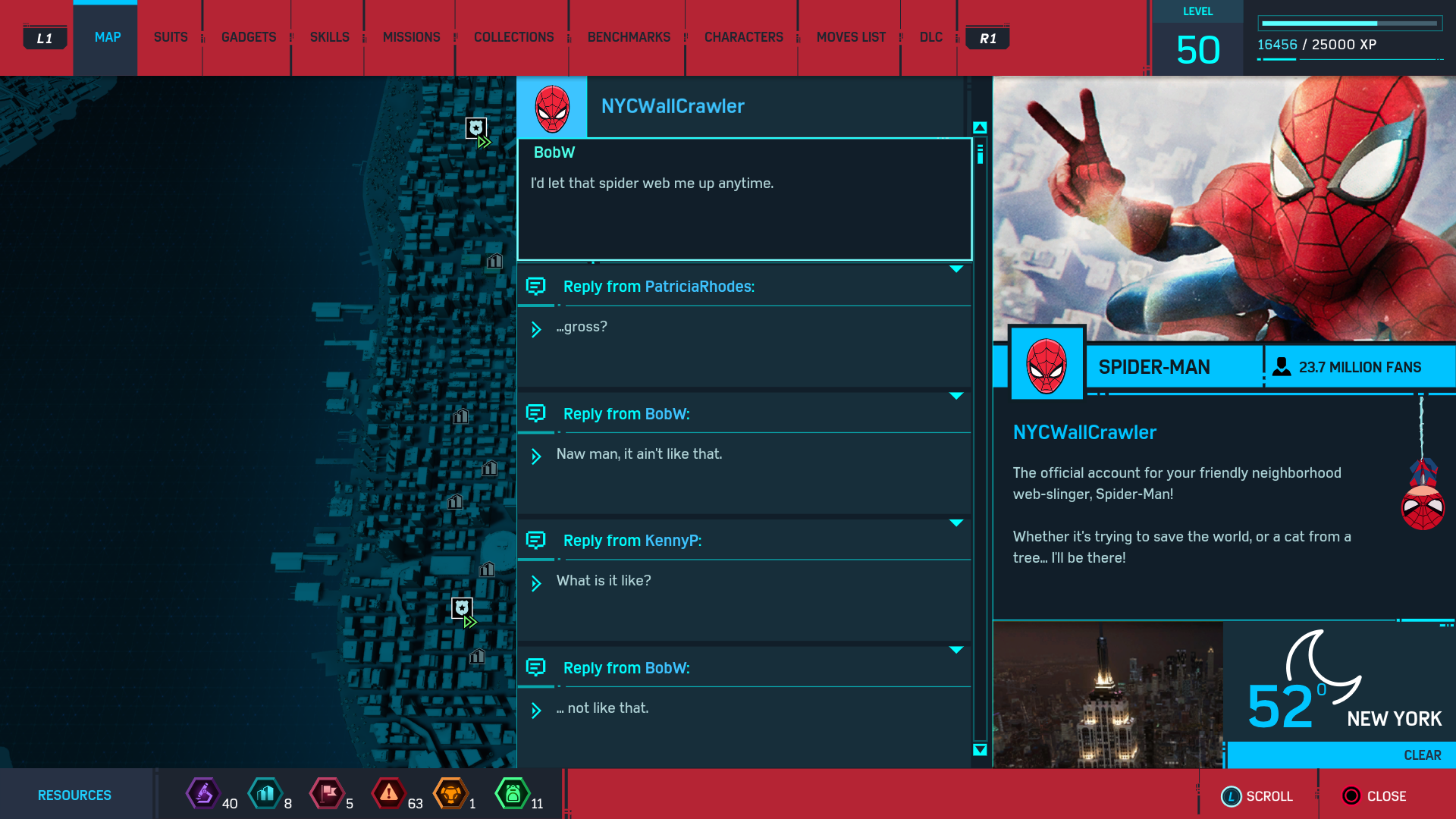Click the 23.7 MILLION FANS label
The image size is (1456, 819).
click(x=1360, y=368)
